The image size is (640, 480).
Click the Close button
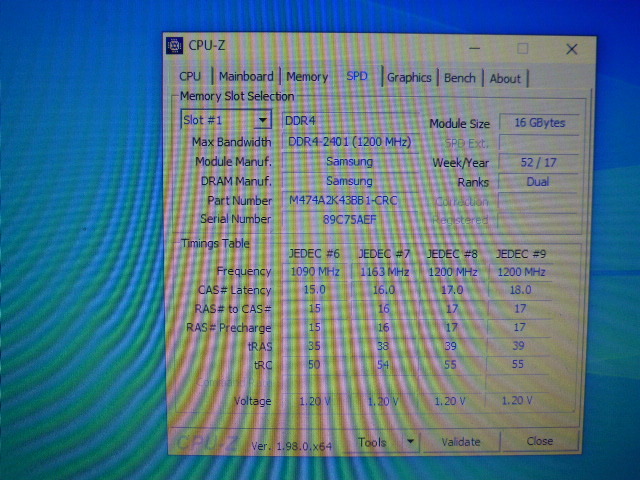click(x=539, y=441)
